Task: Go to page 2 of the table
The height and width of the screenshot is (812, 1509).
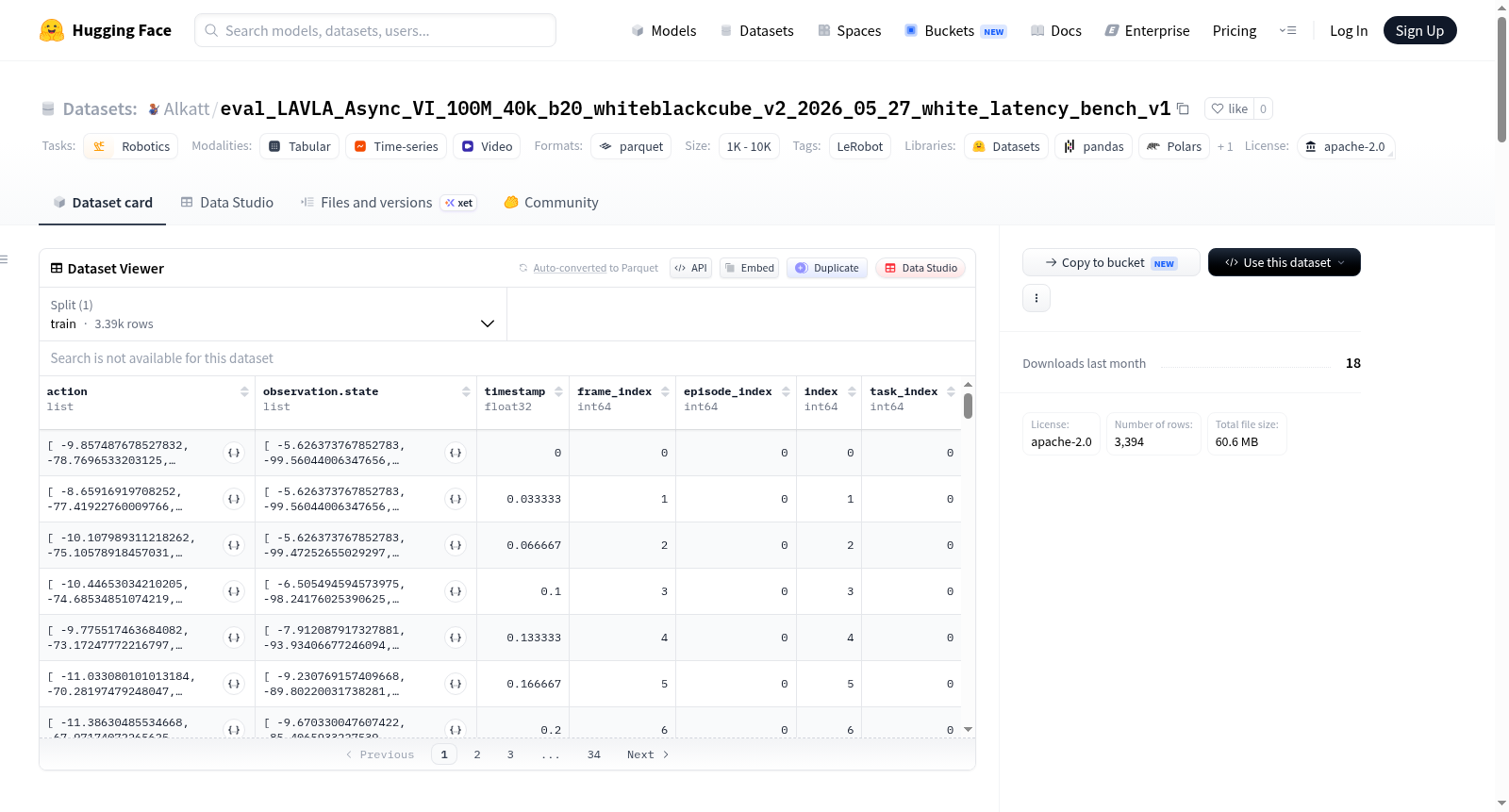Action: [477, 754]
